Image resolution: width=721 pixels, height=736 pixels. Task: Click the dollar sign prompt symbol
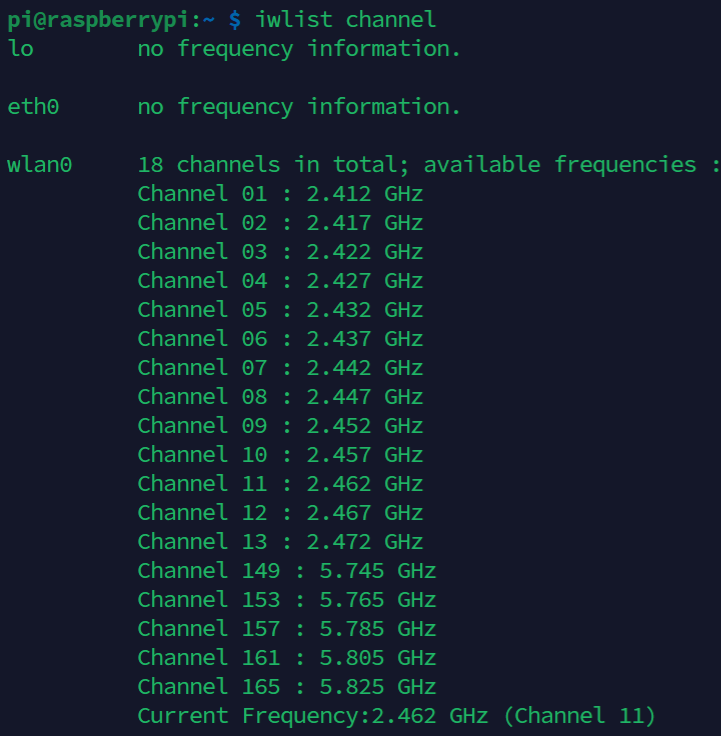coord(235,20)
